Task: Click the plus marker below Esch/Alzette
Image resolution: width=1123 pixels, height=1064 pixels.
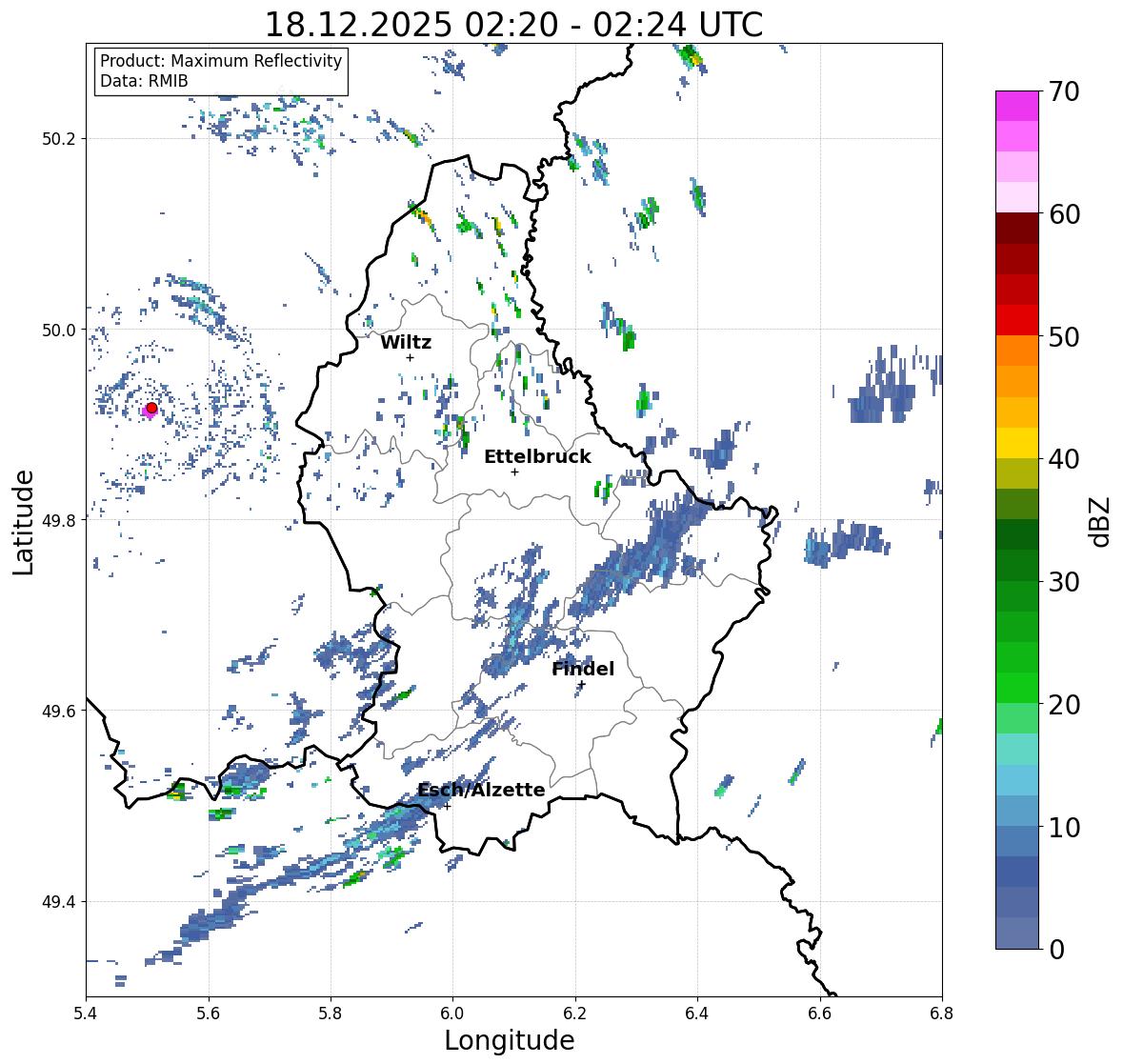Action: [447, 806]
